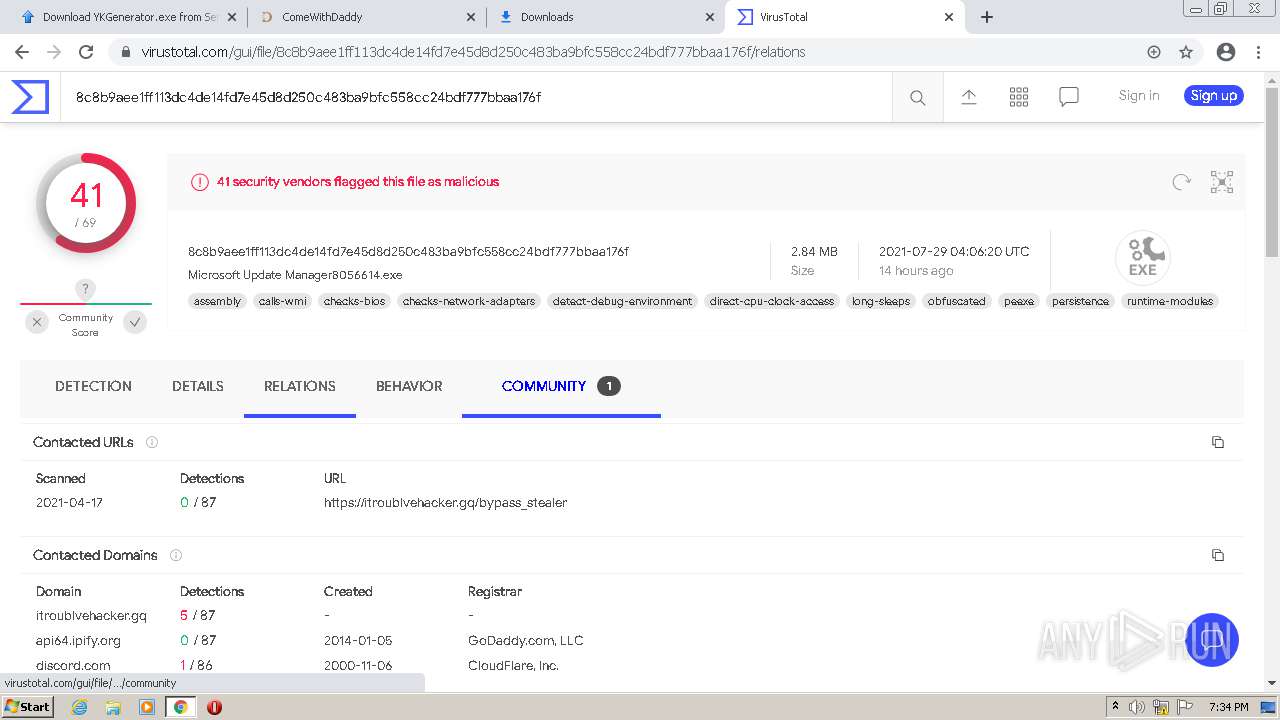Screen dimensions: 1280x720
Task: Click the red Opera taskbar icon
Action: 214,707
